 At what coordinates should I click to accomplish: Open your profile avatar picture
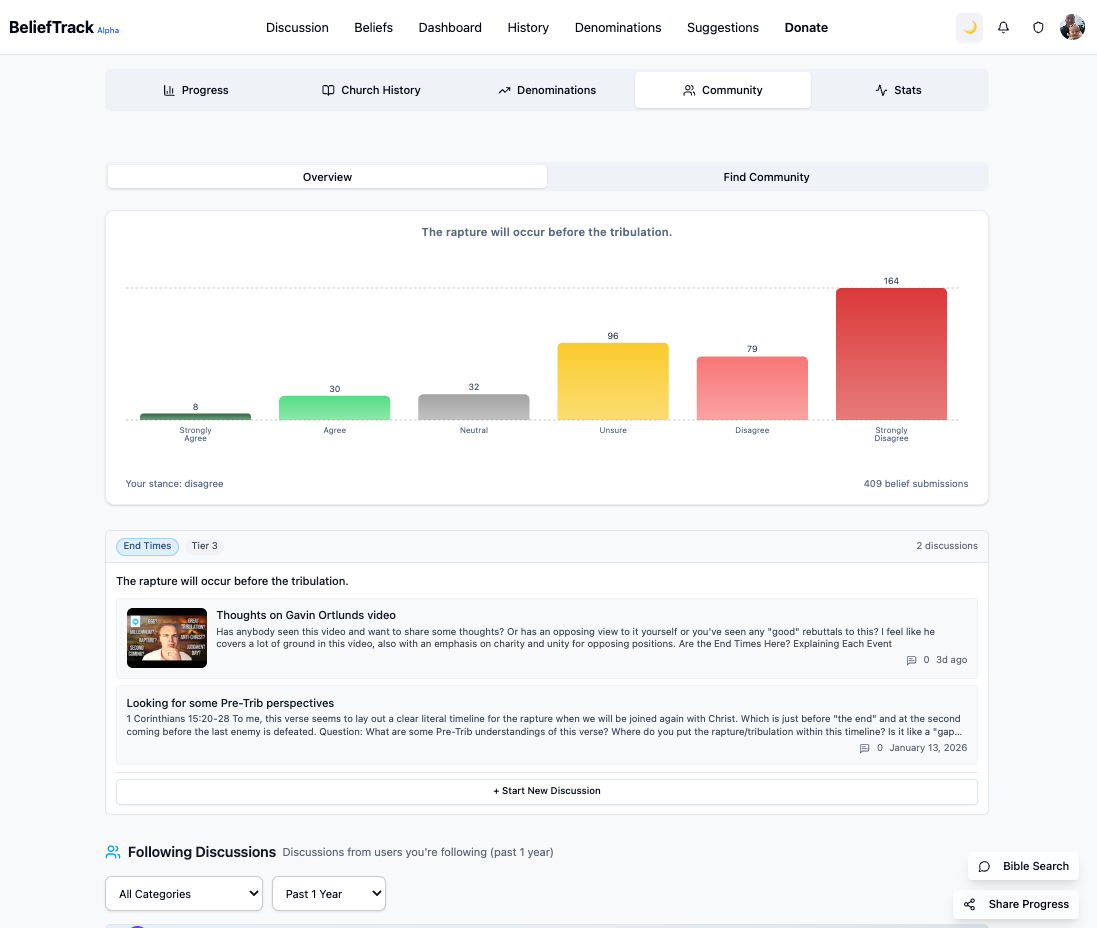click(x=1072, y=27)
